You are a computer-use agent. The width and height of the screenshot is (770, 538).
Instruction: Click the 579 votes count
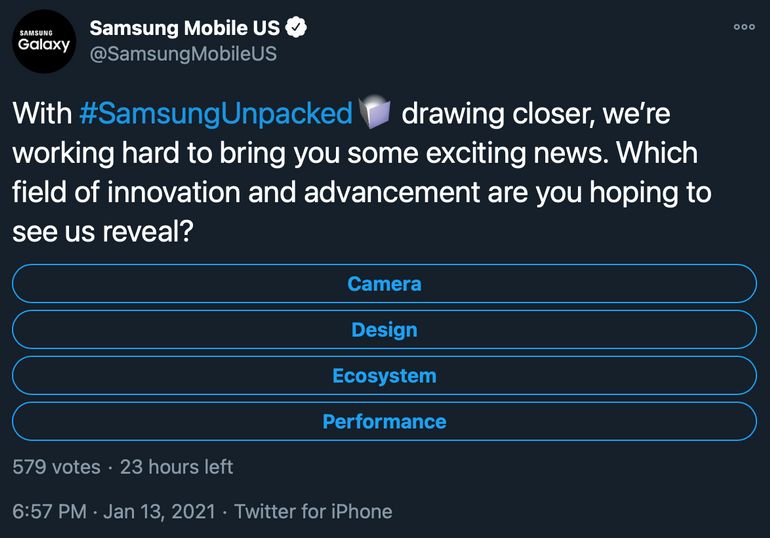click(x=56, y=467)
